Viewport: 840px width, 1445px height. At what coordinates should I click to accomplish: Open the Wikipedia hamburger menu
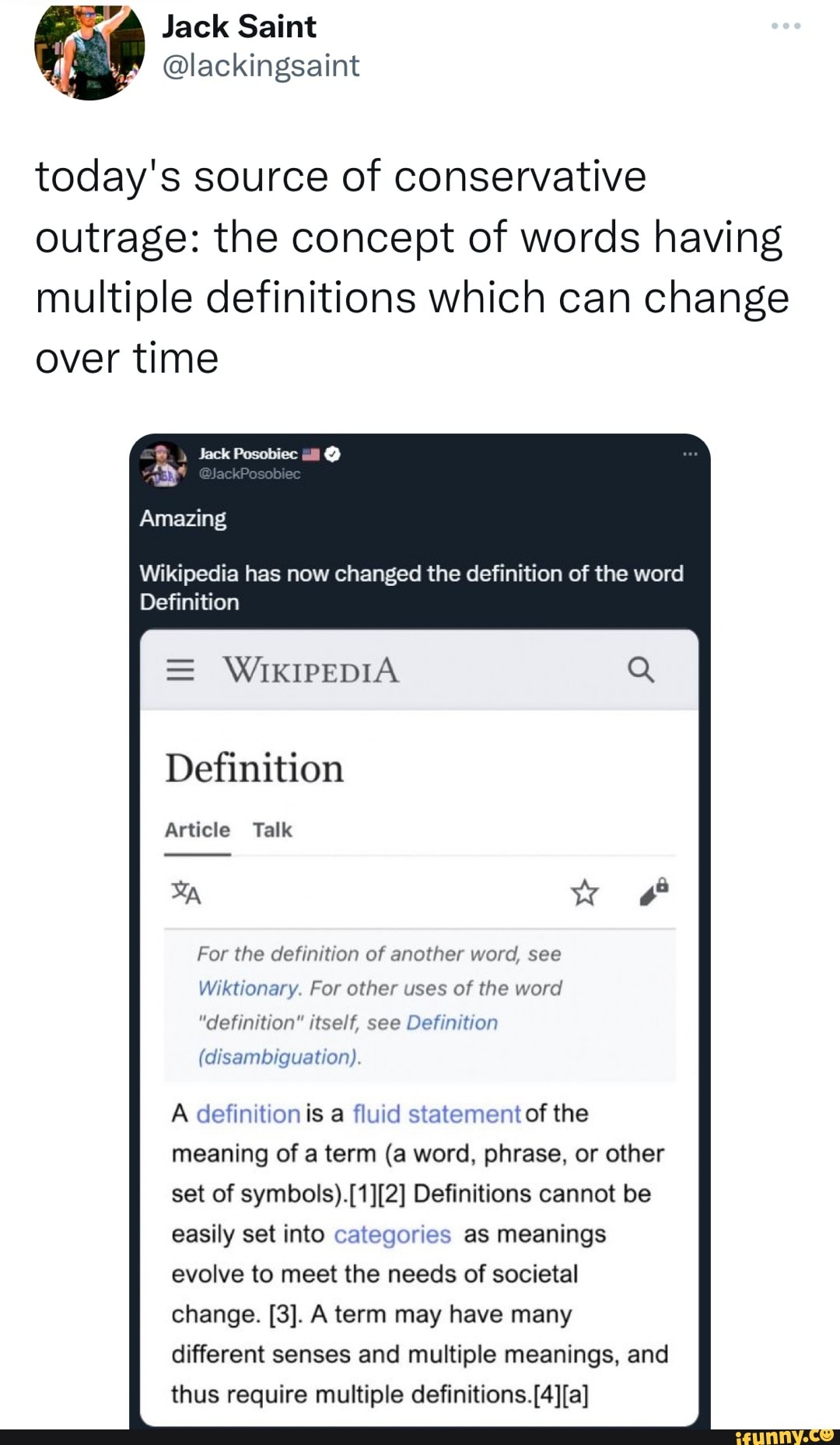coord(180,670)
